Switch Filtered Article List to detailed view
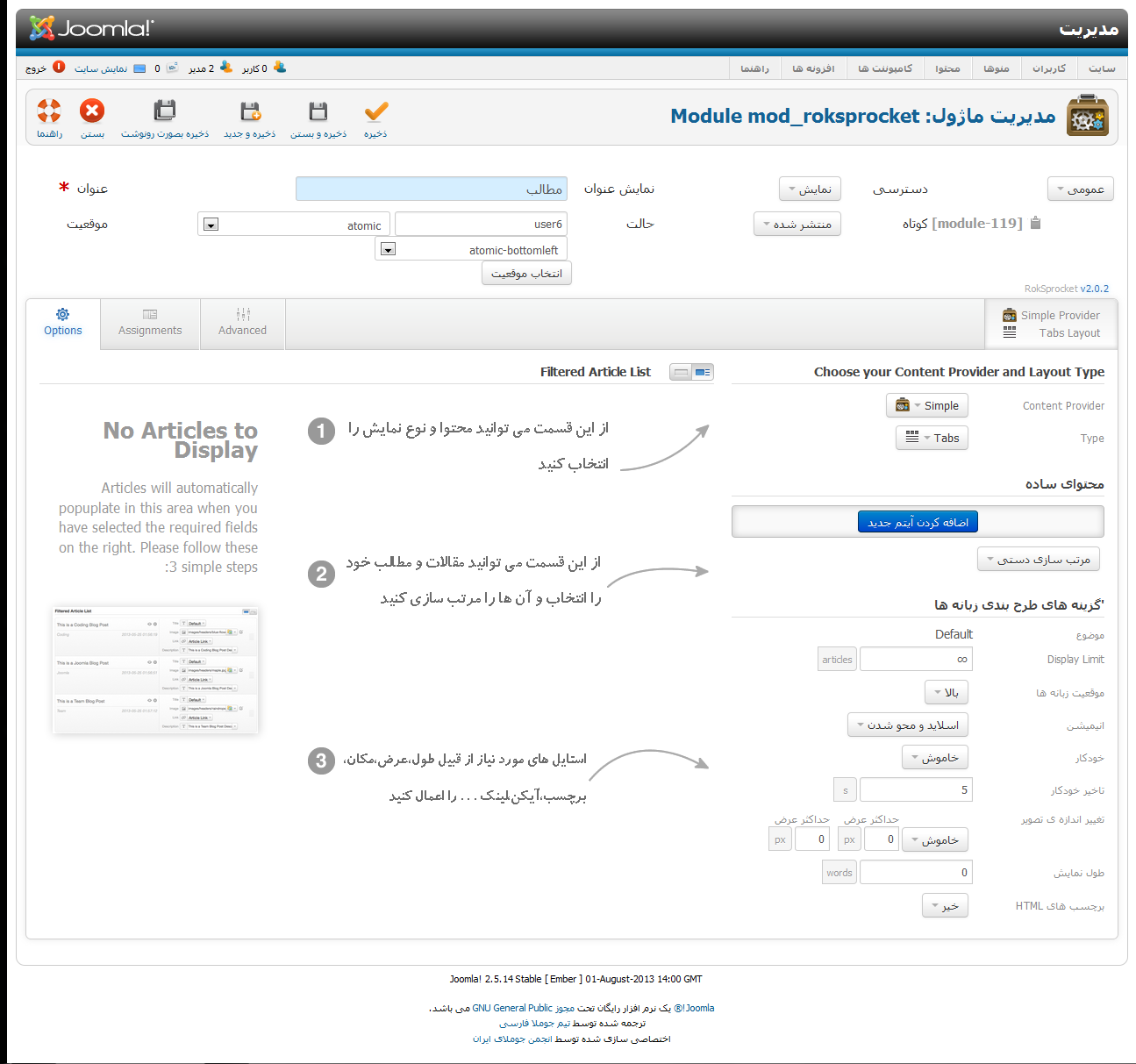Image resolution: width=1136 pixels, height=1064 pixels. click(x=703, y=372)
